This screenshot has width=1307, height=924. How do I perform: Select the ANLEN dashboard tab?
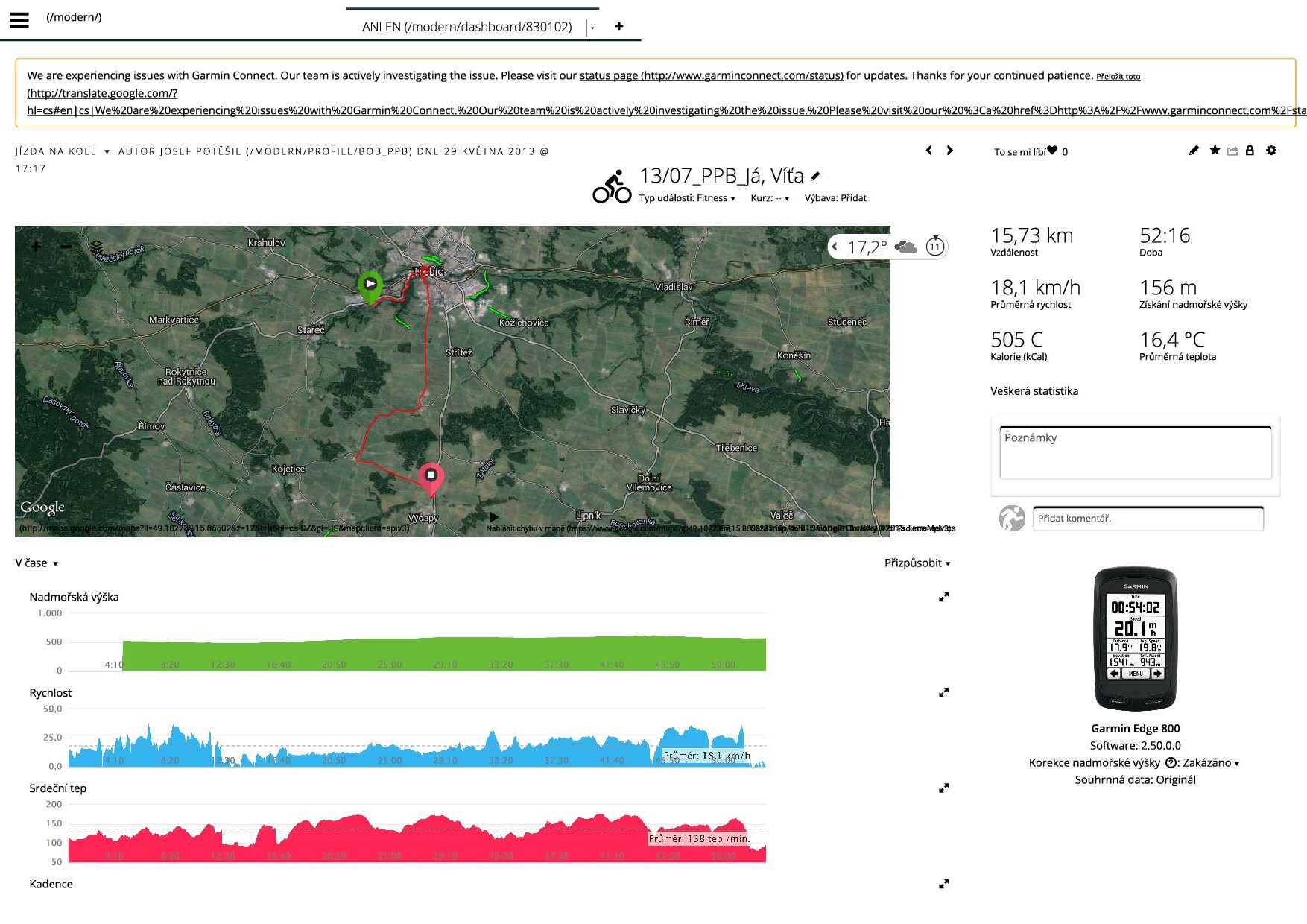tap(467, 27)
